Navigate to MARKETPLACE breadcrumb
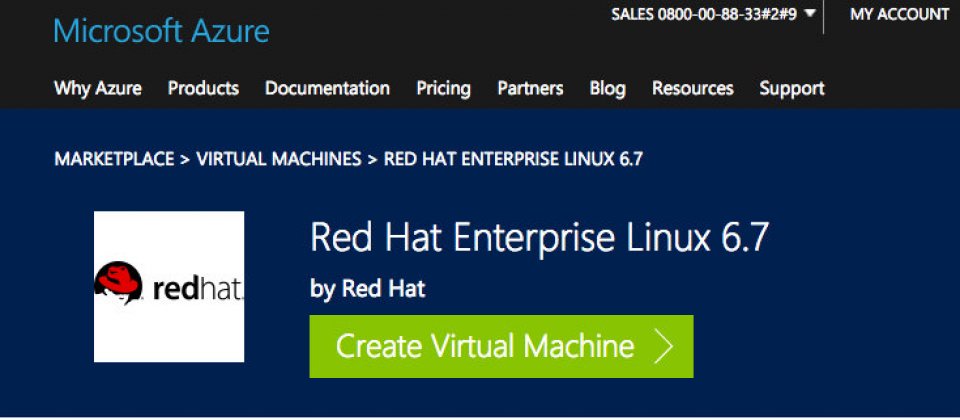Screen dimensions: 960x420 [114, 159]
